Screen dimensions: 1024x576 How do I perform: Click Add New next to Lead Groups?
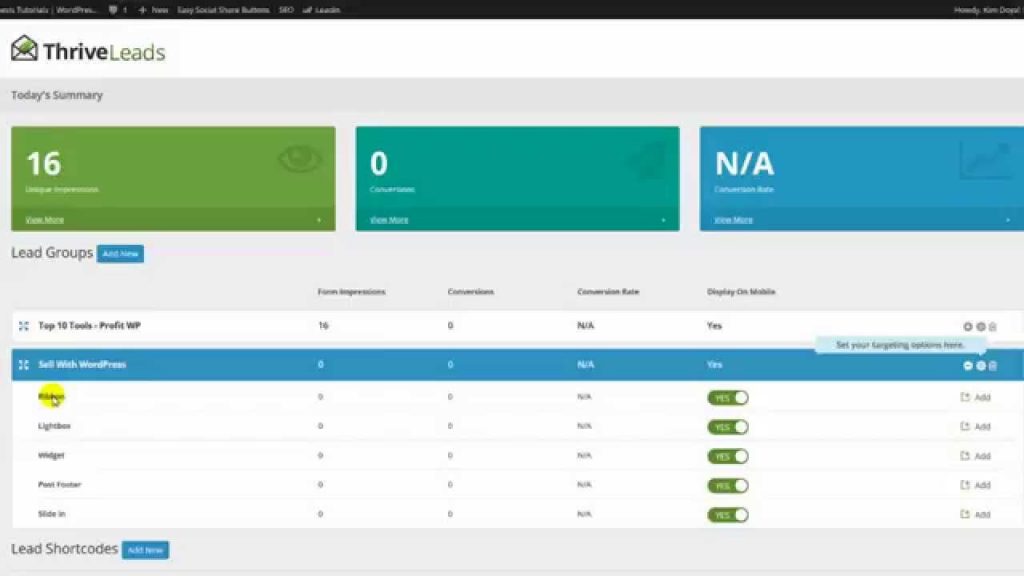tap(120, 254)
